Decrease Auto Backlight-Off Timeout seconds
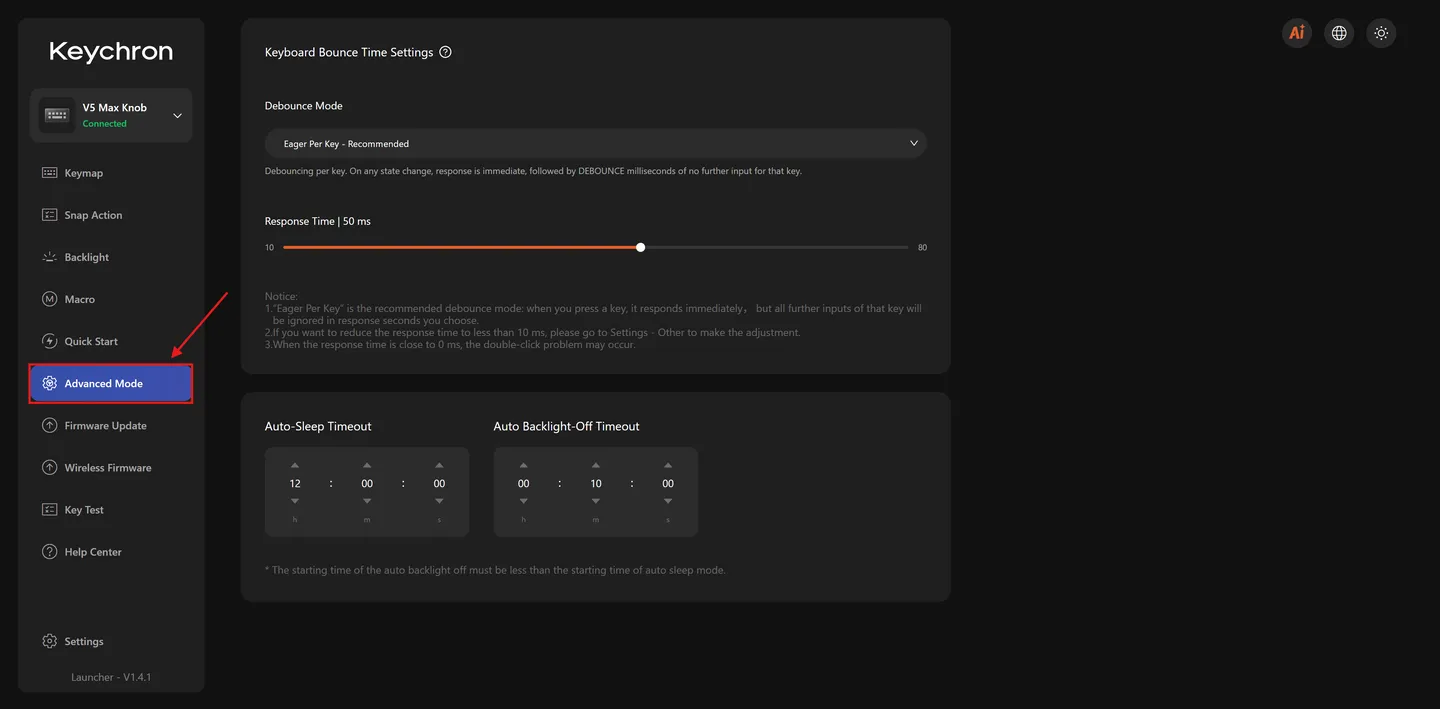1440x709 pixels. (x=668, y=501)
